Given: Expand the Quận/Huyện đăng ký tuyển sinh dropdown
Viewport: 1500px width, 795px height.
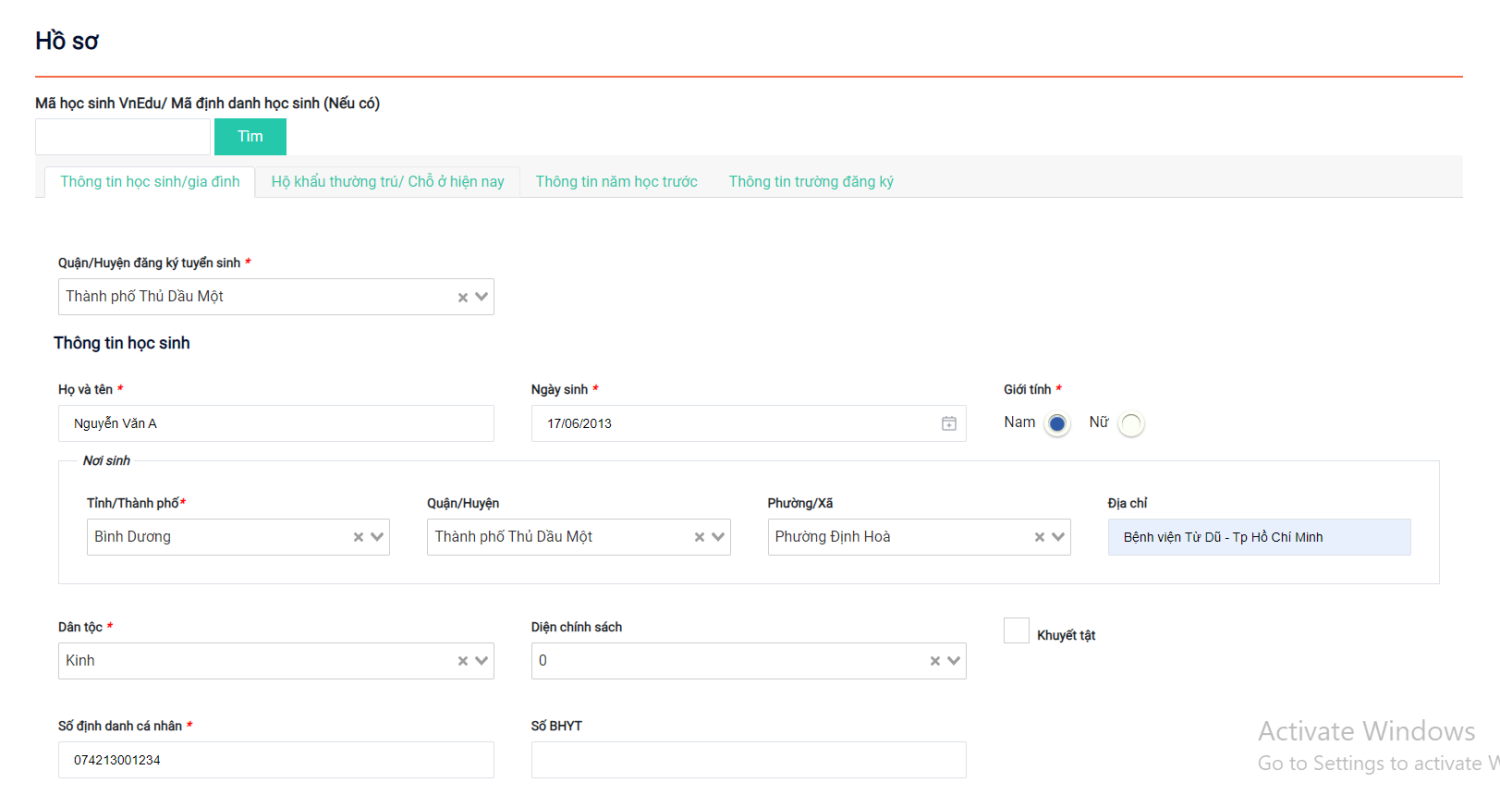Looking at the screenshot, I should click(x=481, y=297).
